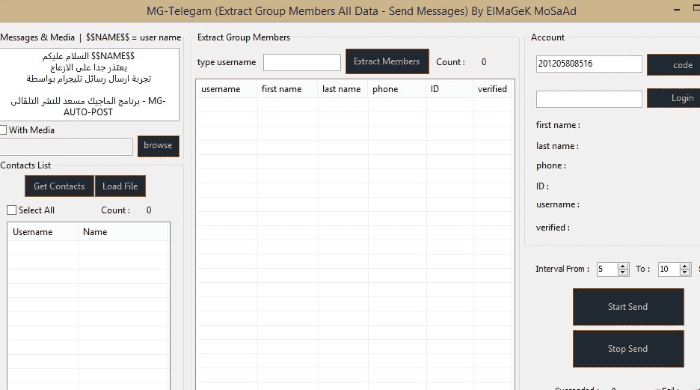The height and width of the screenshot is (390, 700).
Task: Click the 'Contacts List' label
Action: pyautogui.click(x=25, y=166)
